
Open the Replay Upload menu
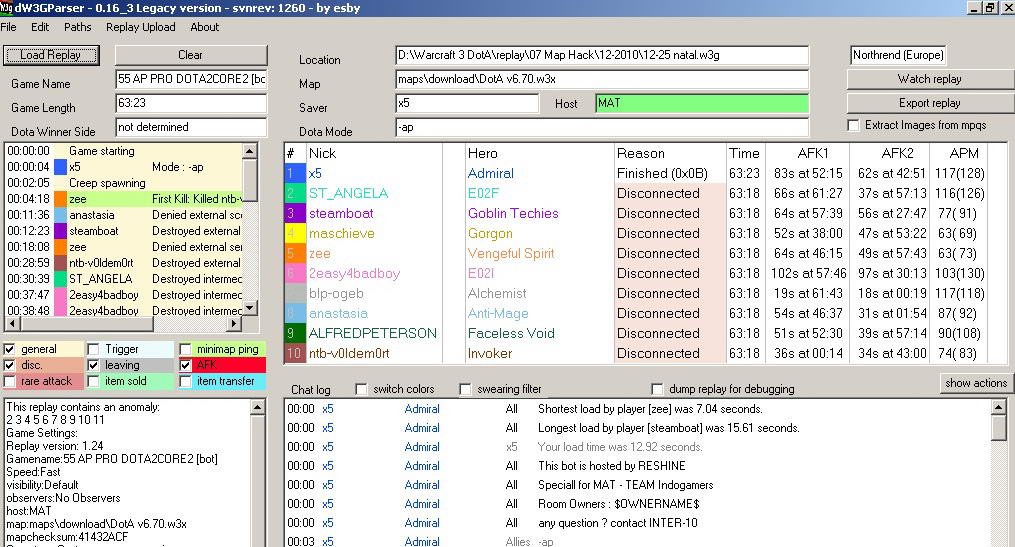[140, 27]
